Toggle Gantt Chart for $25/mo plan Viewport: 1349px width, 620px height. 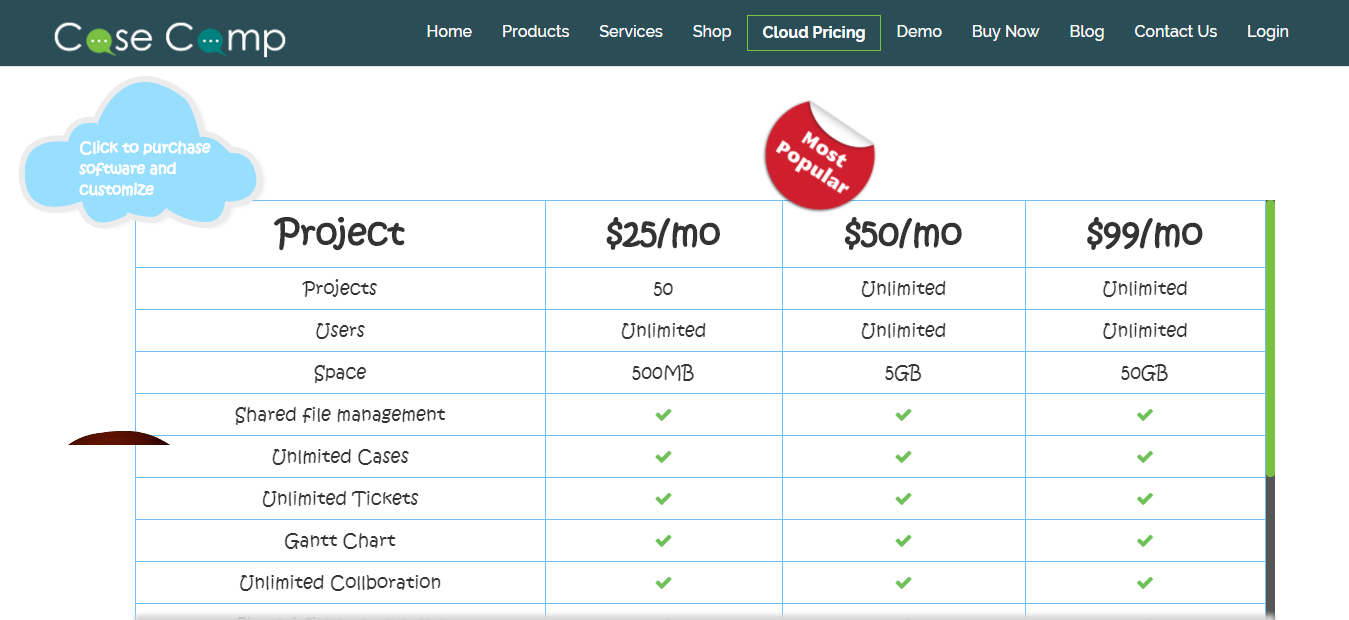[x=663, y=540]
